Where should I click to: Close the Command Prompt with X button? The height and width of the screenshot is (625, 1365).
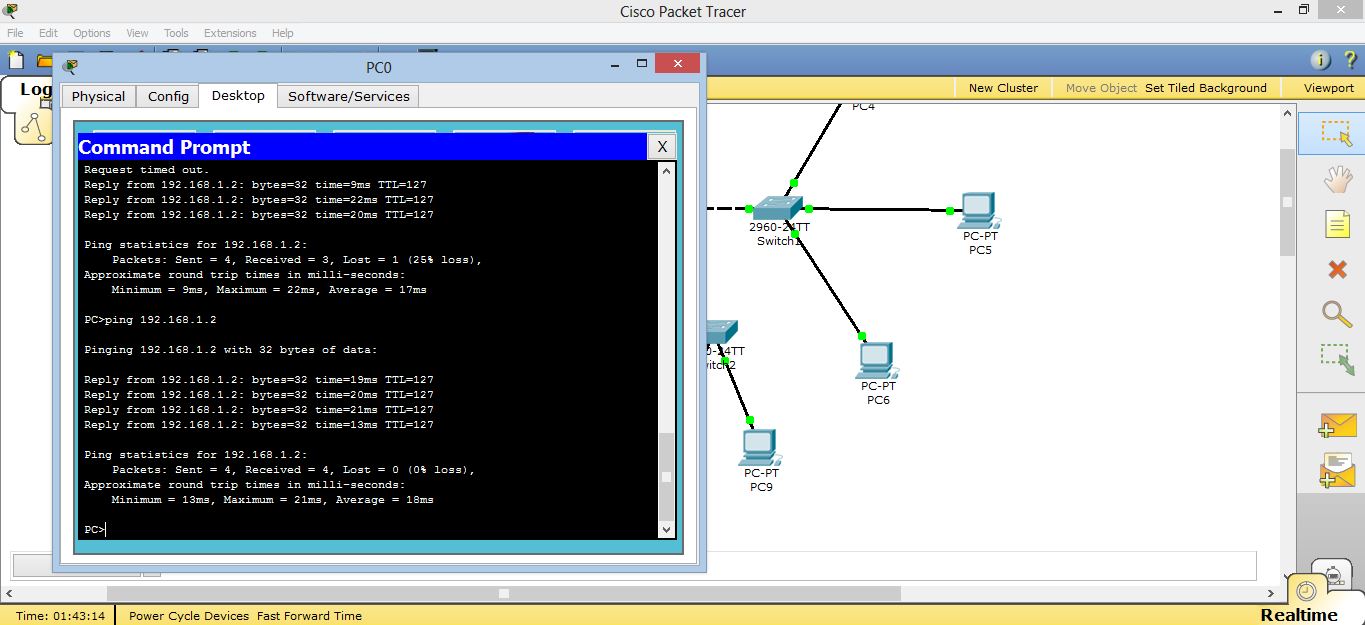661,147
